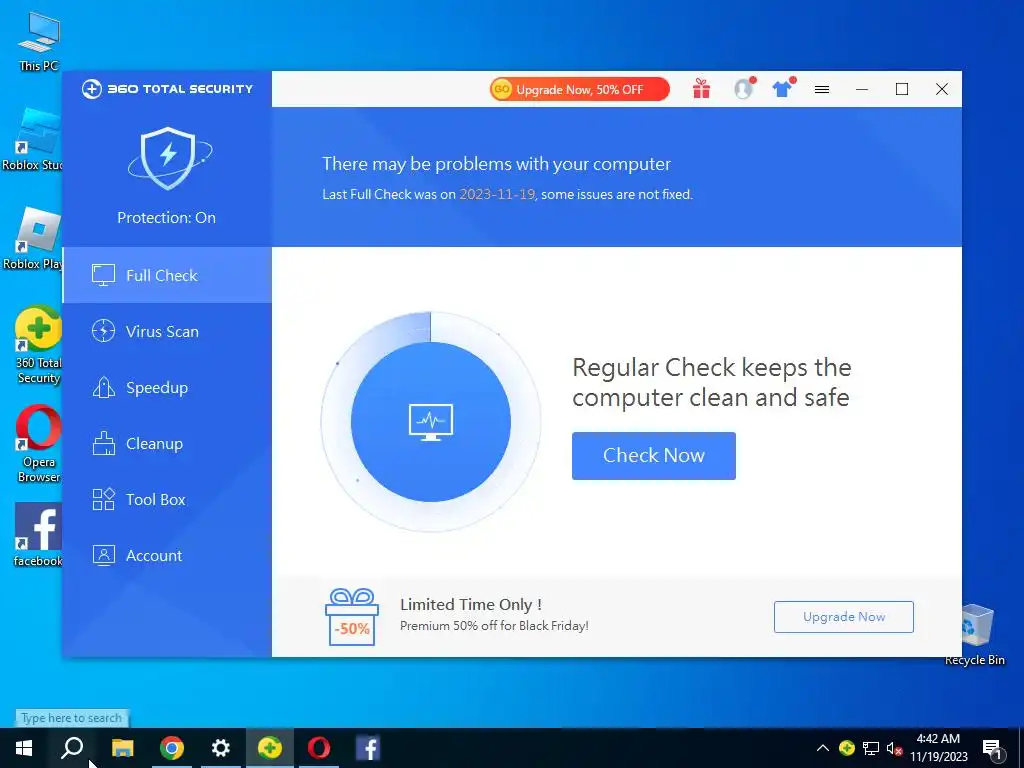1024x768 pixels.
Task: Click the 360 Total Security logo
Action: 167,89
